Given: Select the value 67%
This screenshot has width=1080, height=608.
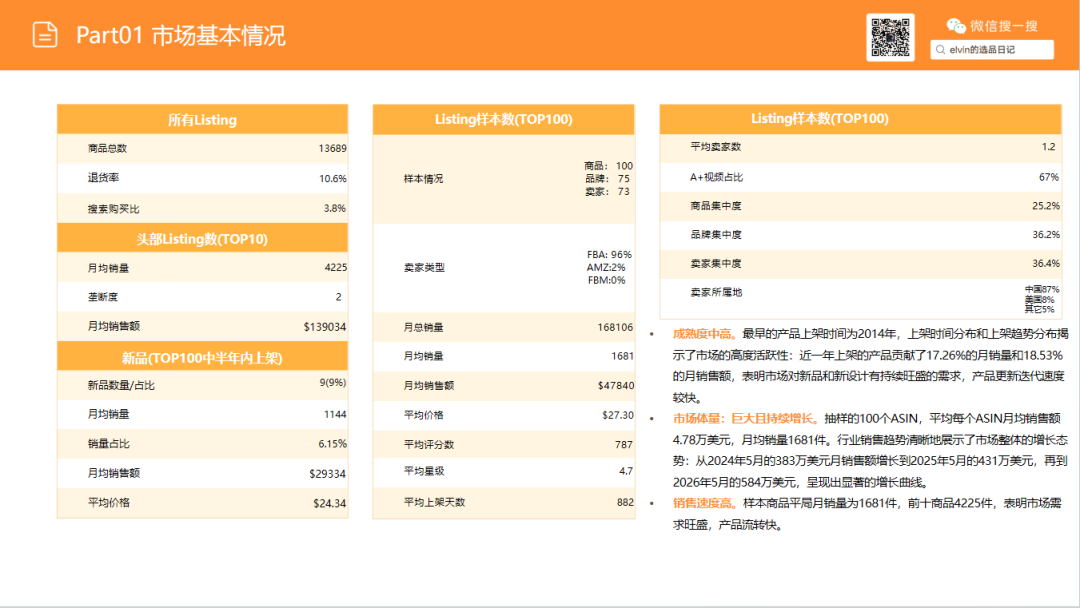Looking at the screenshot, I should 1049,177.
